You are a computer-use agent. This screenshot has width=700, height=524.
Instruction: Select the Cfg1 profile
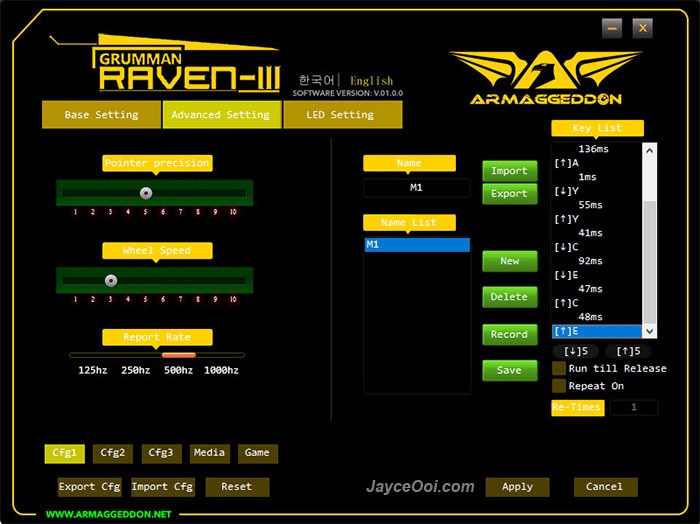pyautogui.click(x=65, y=453)
